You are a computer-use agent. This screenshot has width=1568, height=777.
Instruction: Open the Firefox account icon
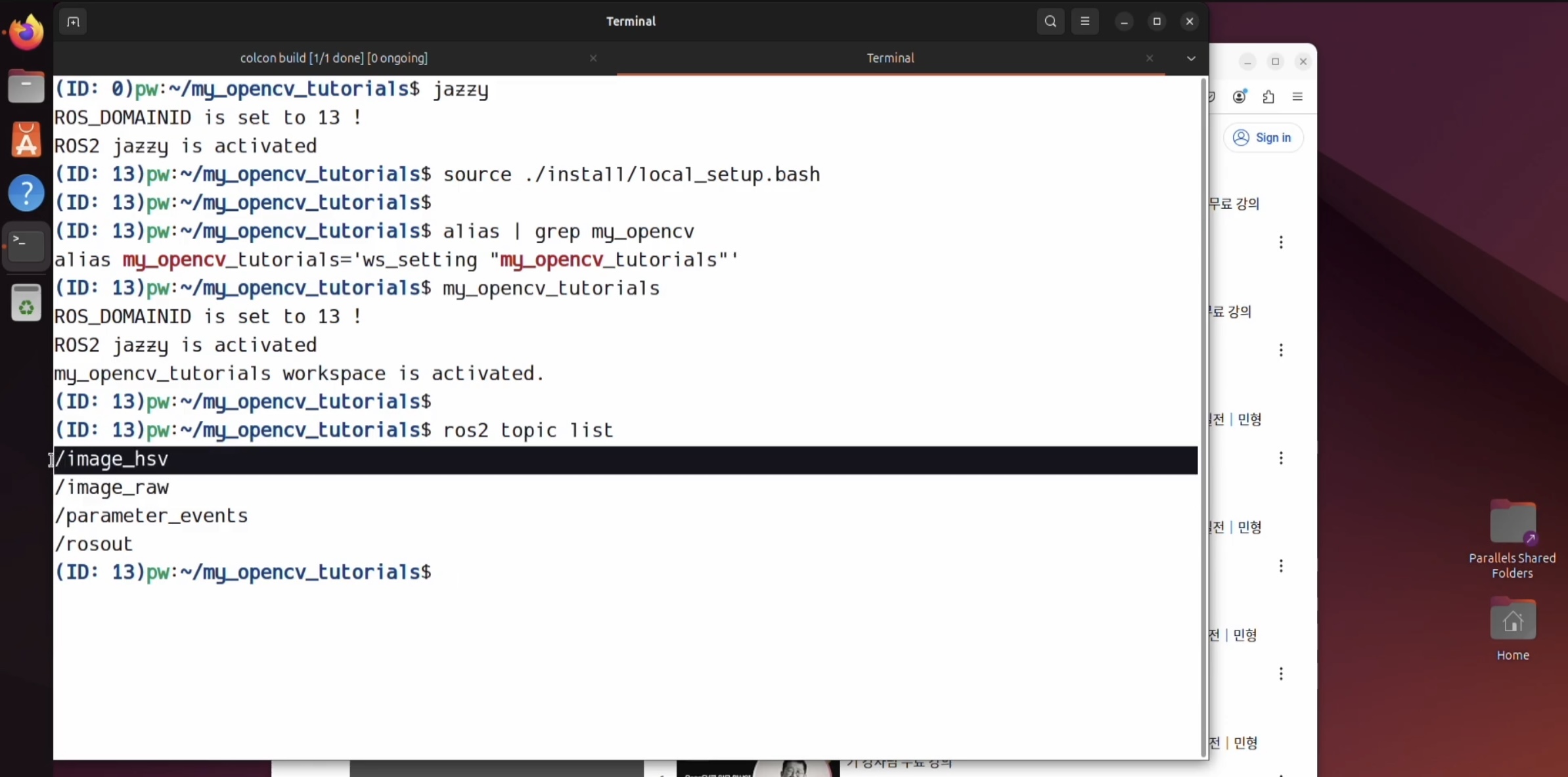(1240, 97)
